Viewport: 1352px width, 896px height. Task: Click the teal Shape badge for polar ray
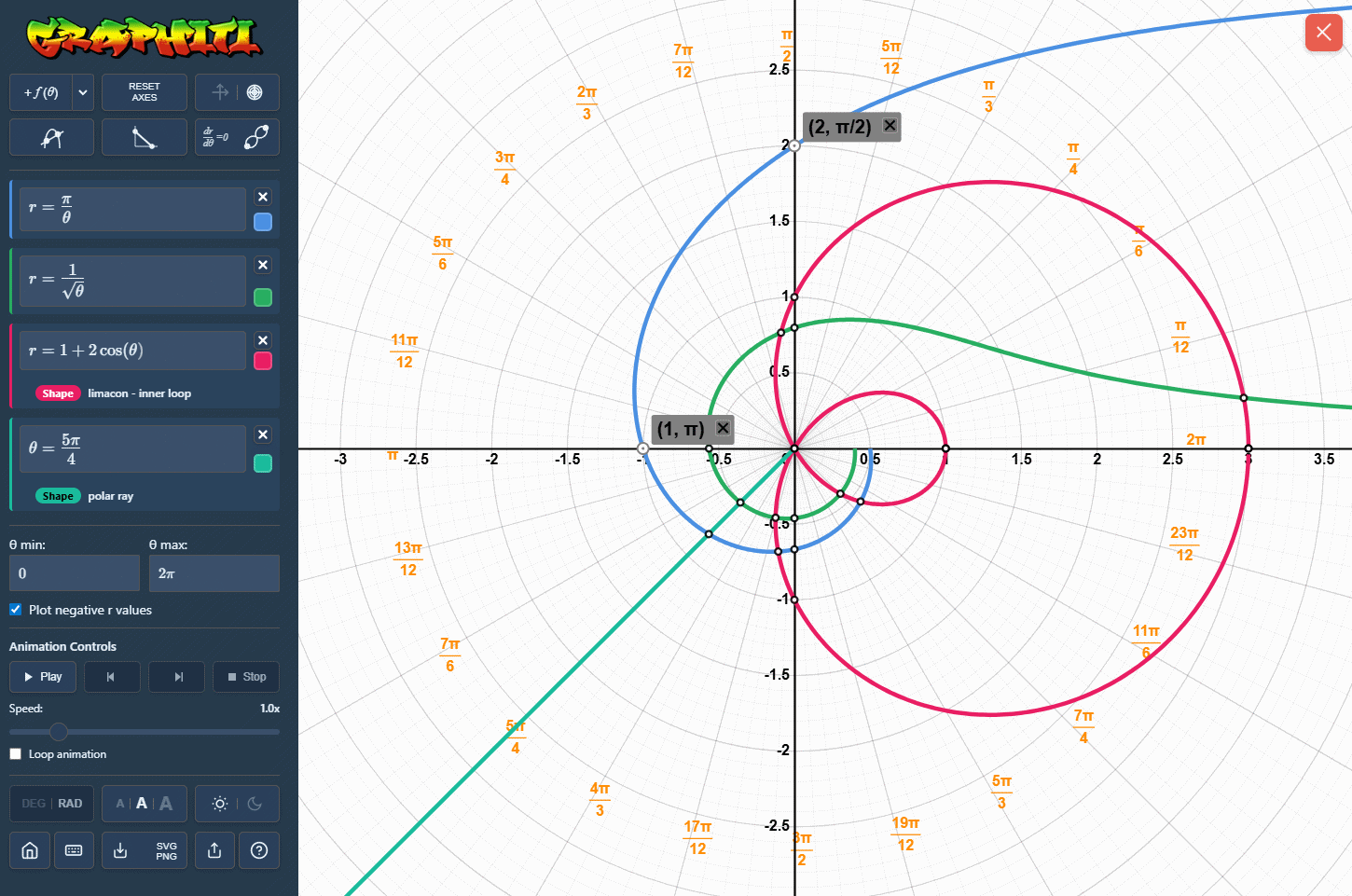pyautogui.click(x=58, y=496)
